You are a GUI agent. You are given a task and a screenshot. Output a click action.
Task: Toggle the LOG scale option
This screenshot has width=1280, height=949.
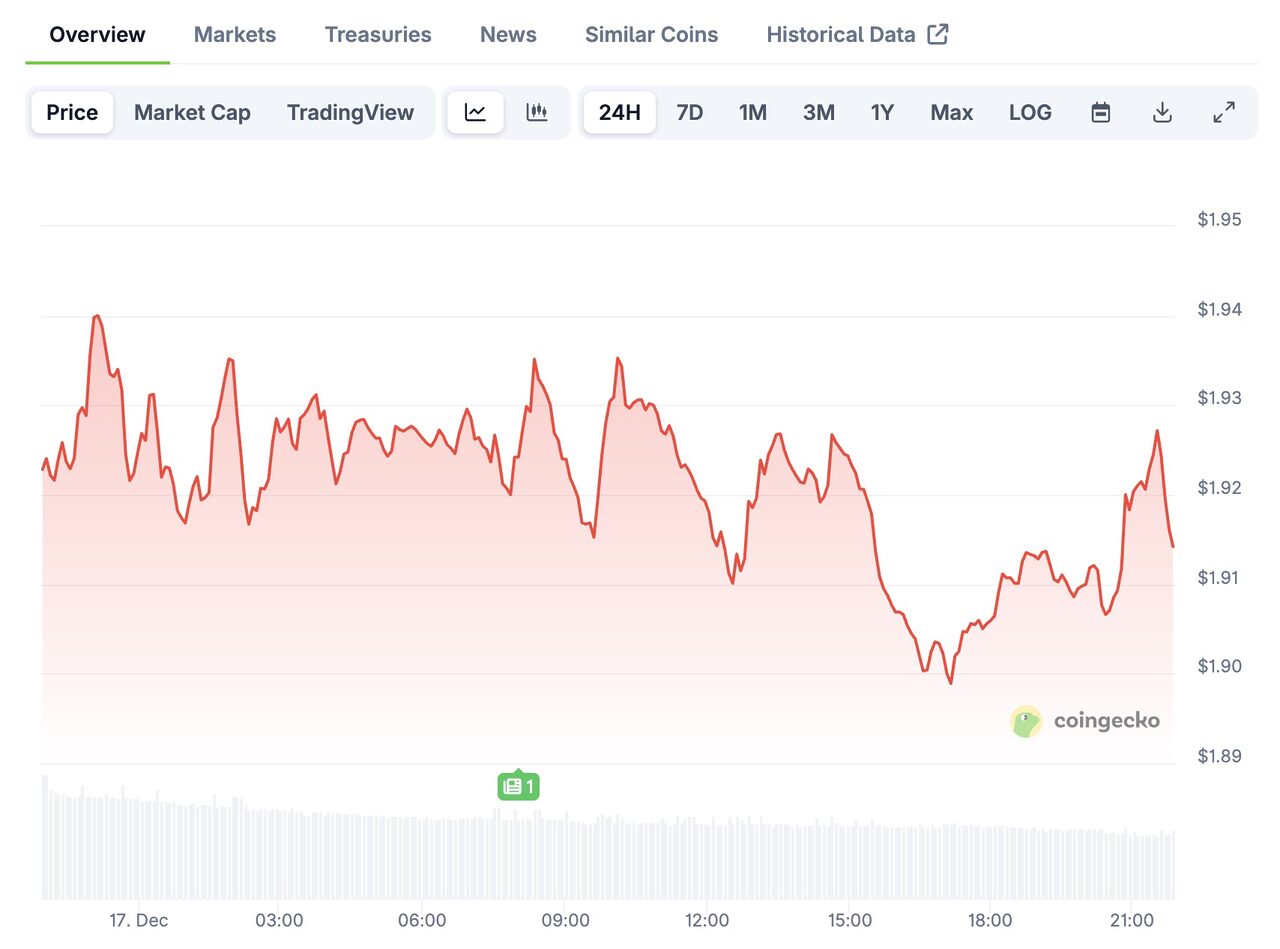point(1030,112)
